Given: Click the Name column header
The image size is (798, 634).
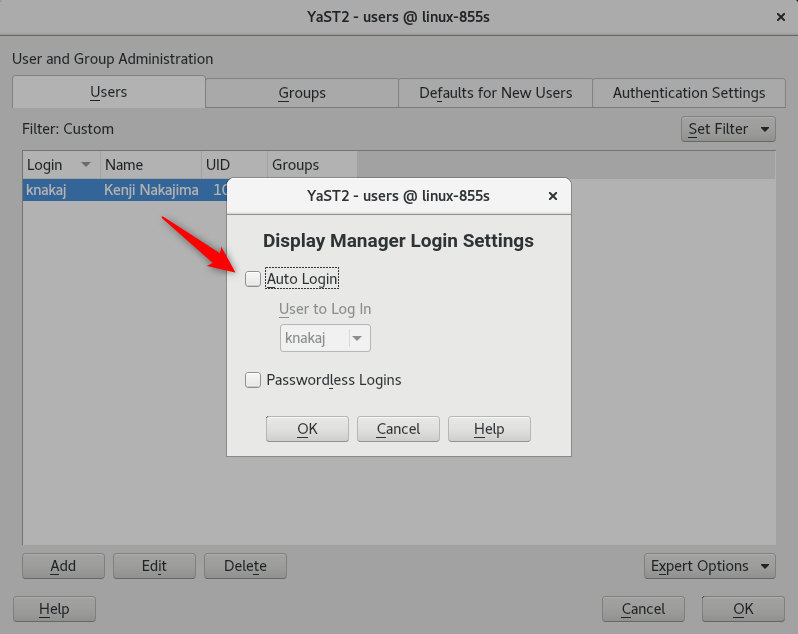Looking at the screenshot, I should coord(151,165).
